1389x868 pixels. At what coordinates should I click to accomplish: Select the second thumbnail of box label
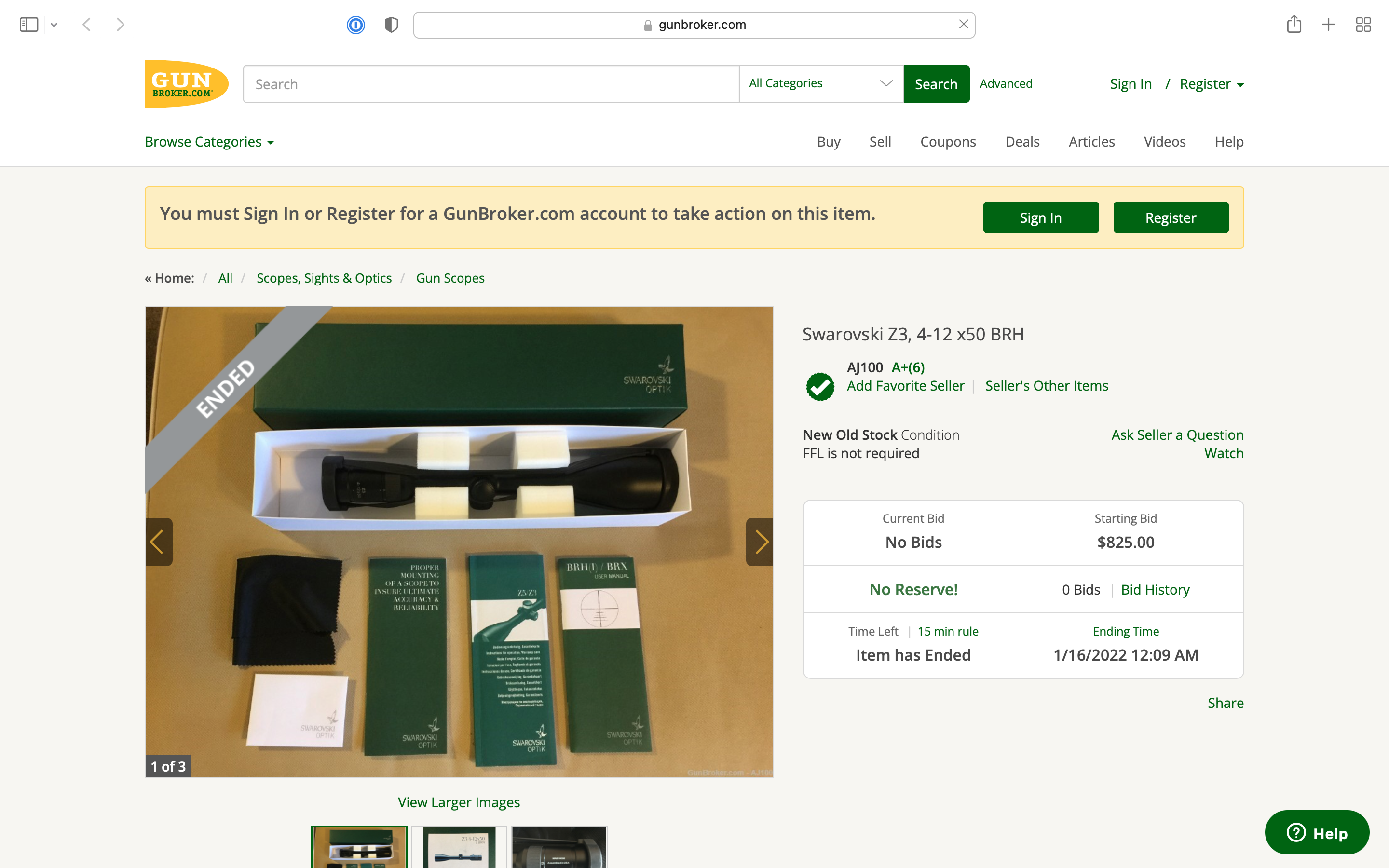tap(459, 847)
